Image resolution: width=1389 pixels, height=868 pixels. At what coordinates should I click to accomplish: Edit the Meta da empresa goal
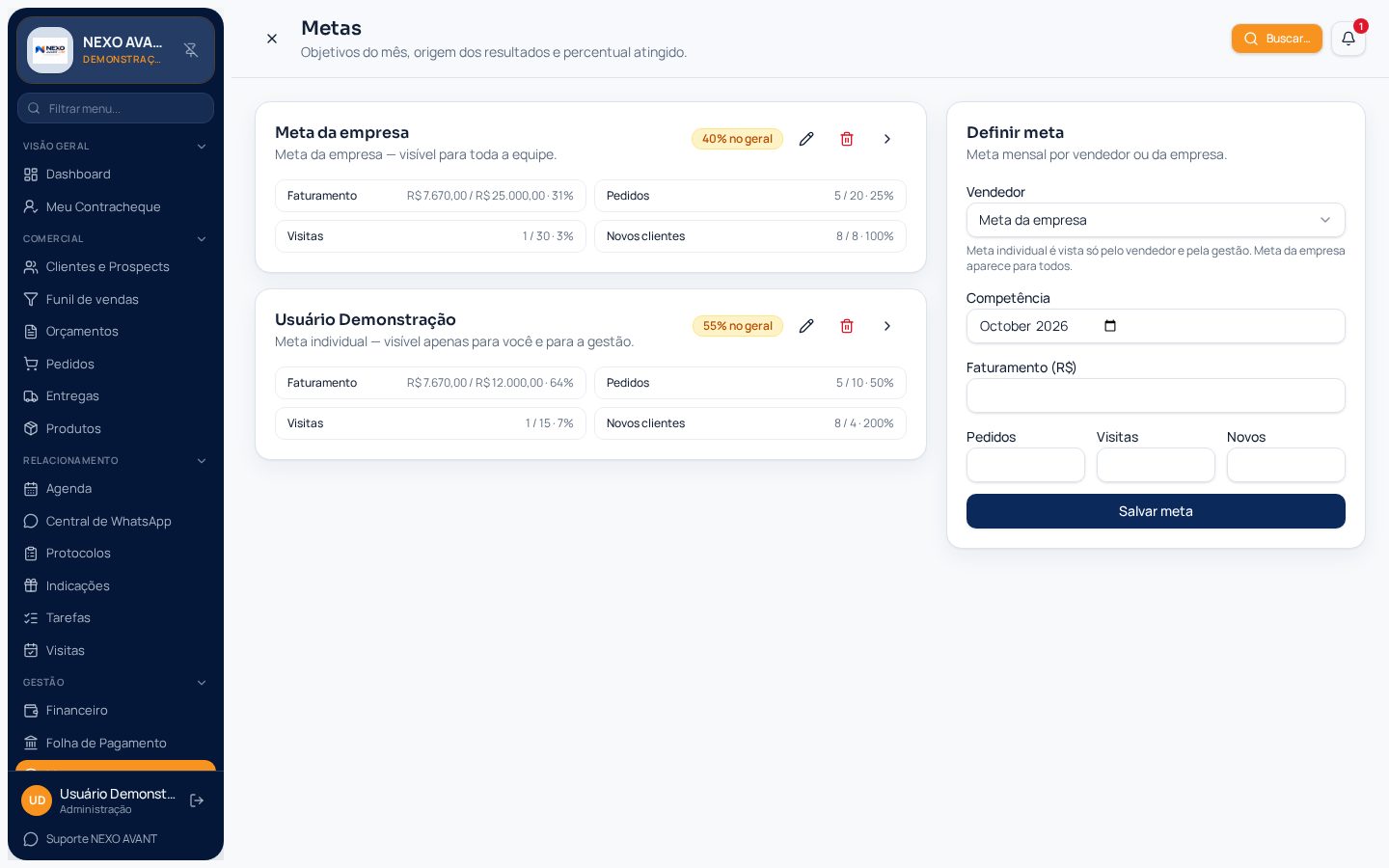[806, 139]
